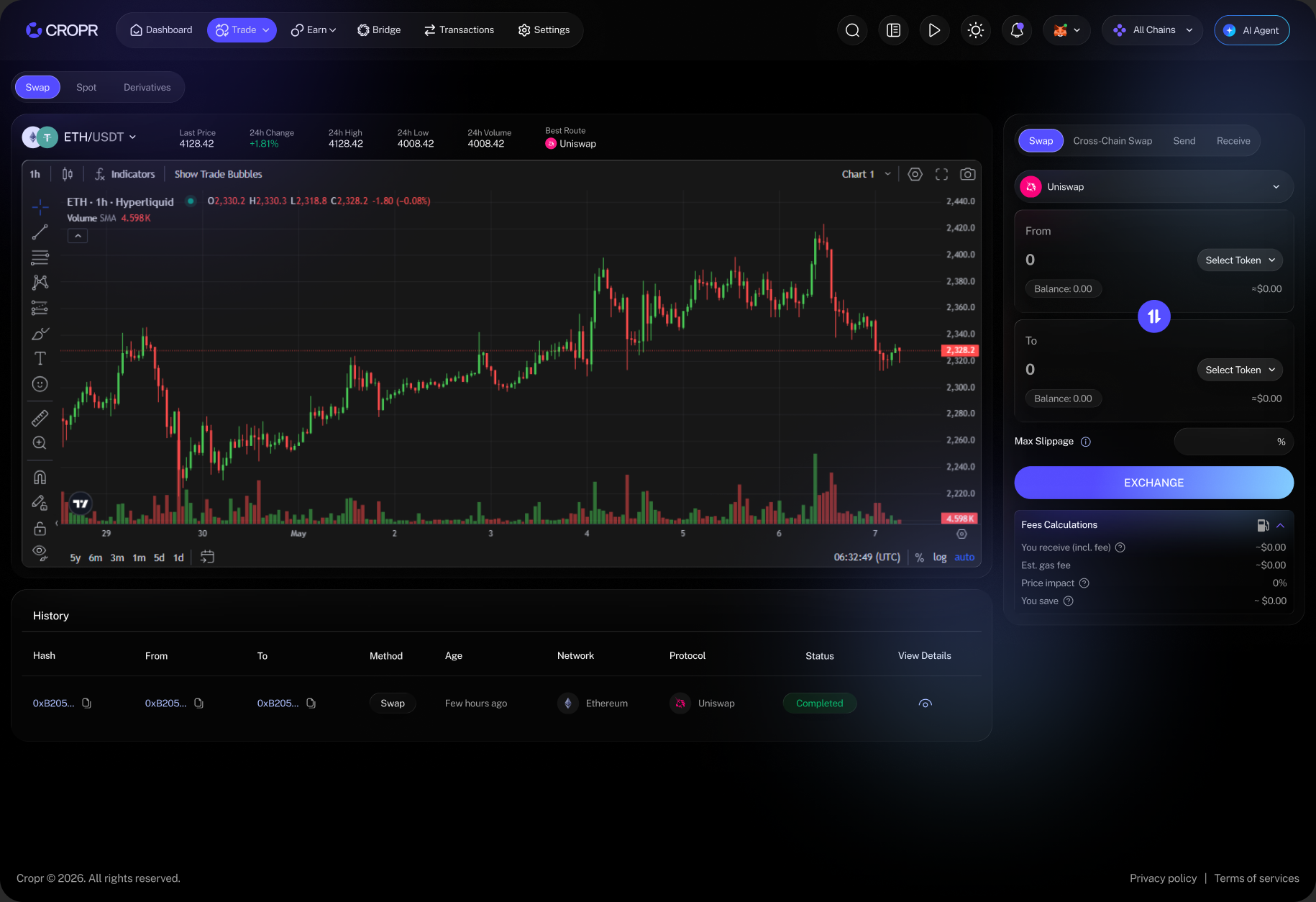Toggle Show Trade Bubbles

coord(218,174)
